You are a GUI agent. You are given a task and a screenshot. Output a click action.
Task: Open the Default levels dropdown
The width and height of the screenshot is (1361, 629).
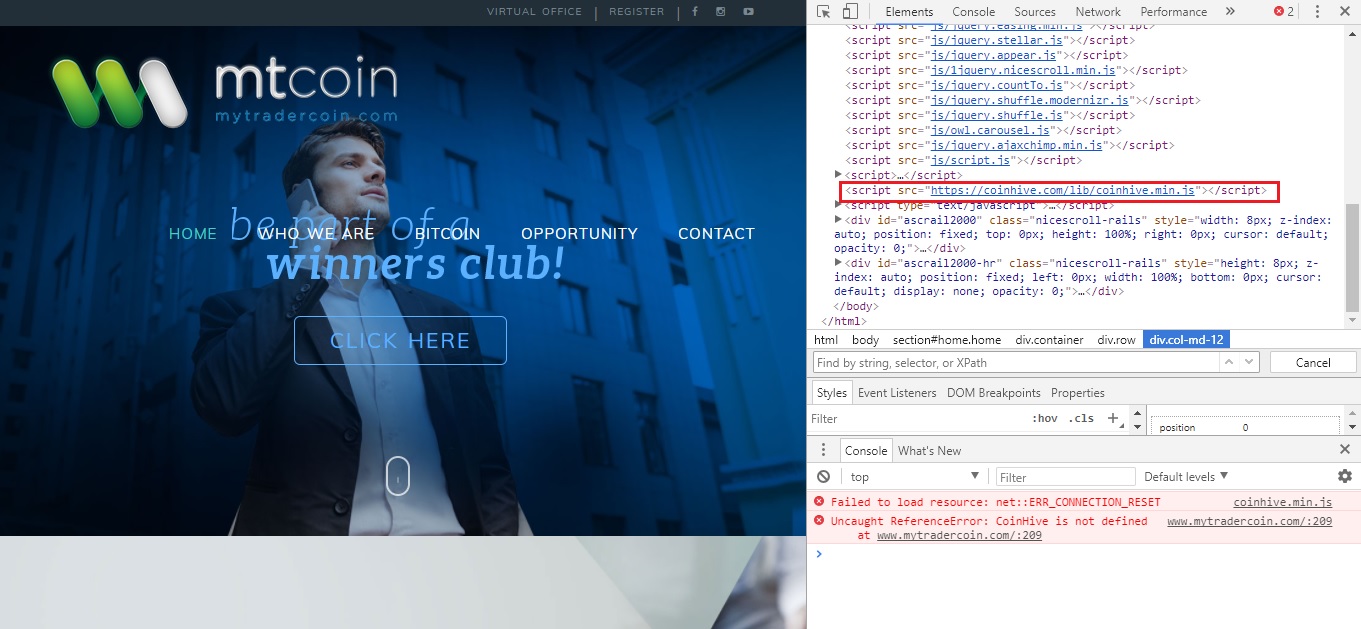pyautogui.click(x=1187, y=477)
